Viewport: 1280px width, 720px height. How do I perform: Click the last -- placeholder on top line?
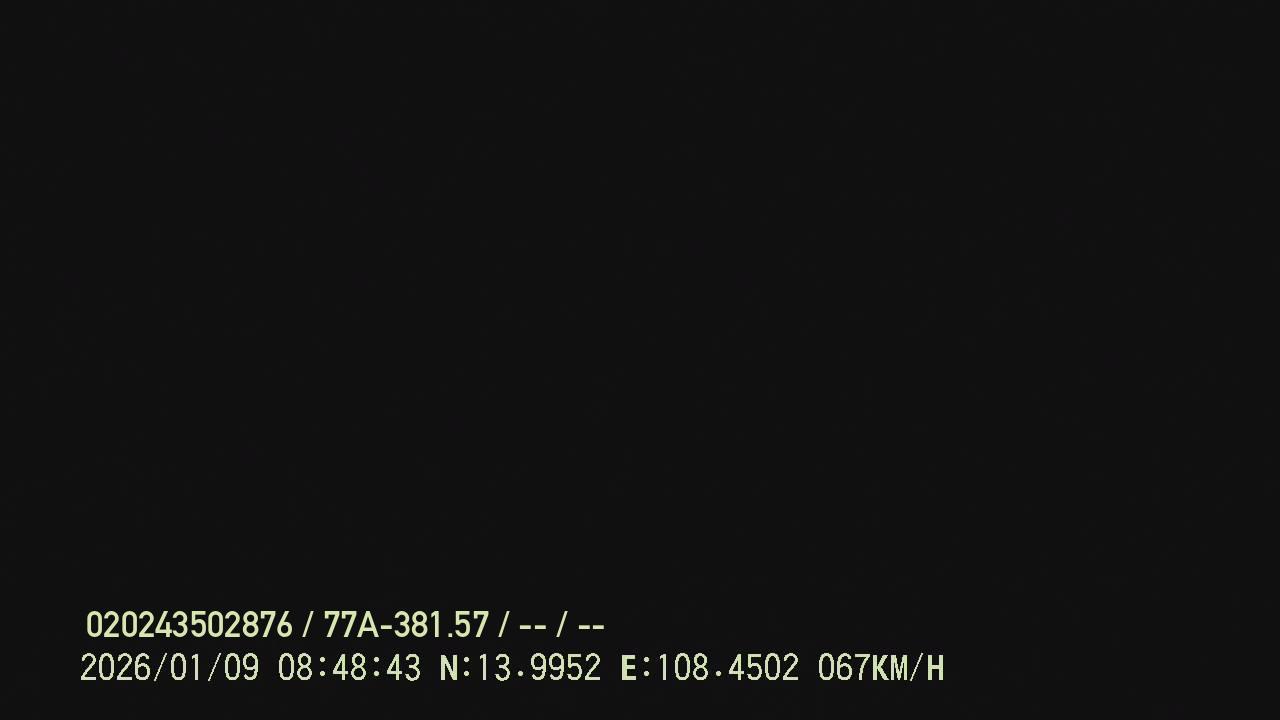pos(591,627)
